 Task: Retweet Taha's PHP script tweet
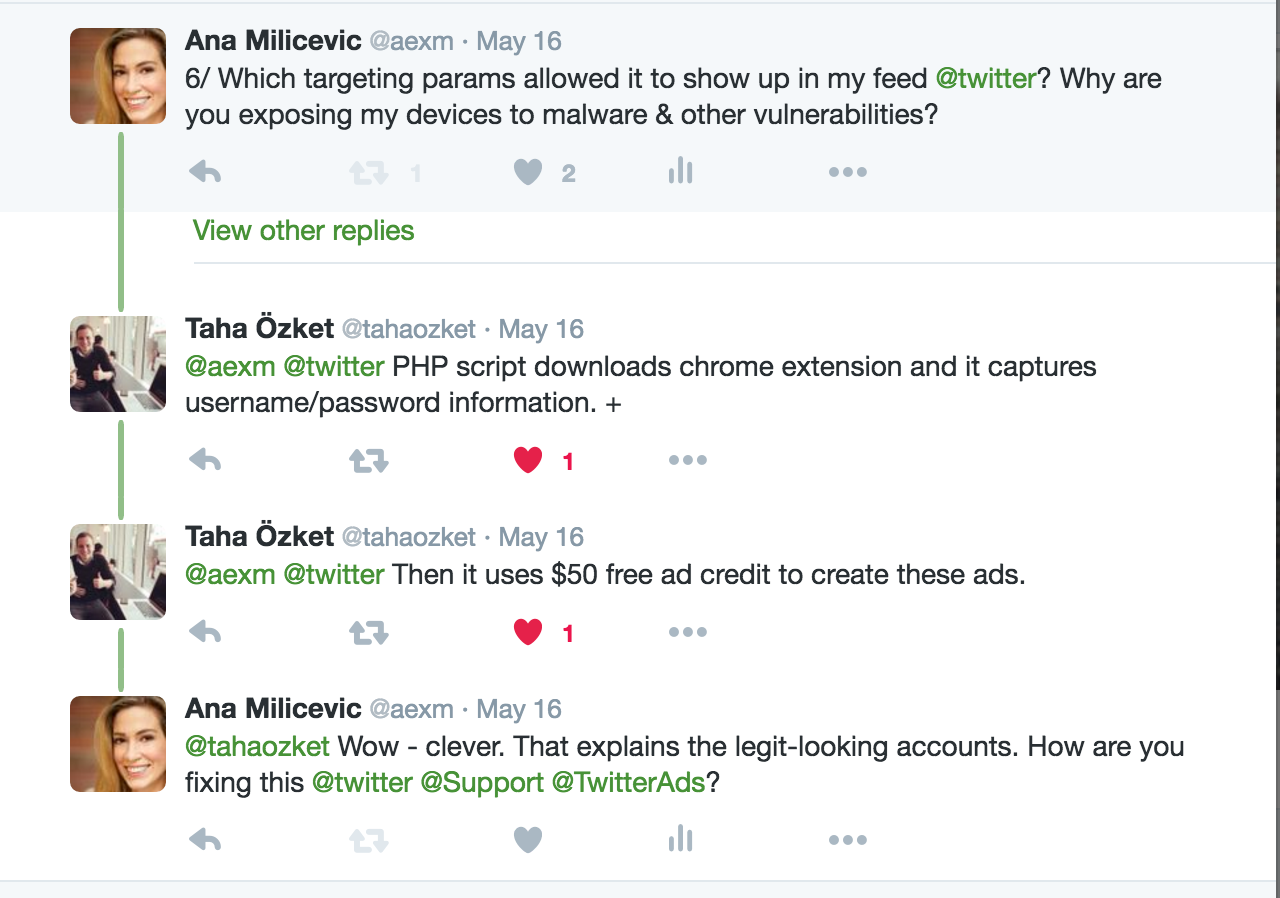369,461
